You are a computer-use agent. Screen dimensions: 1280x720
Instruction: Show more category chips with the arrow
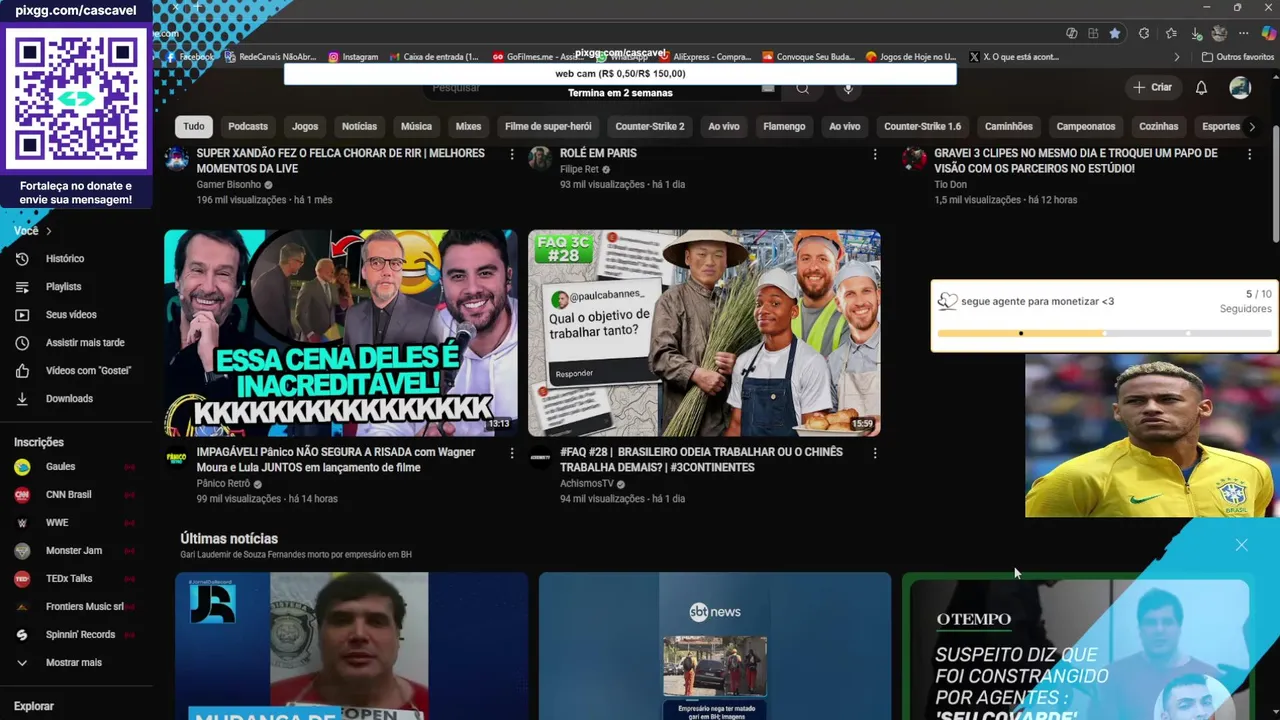1251,127
